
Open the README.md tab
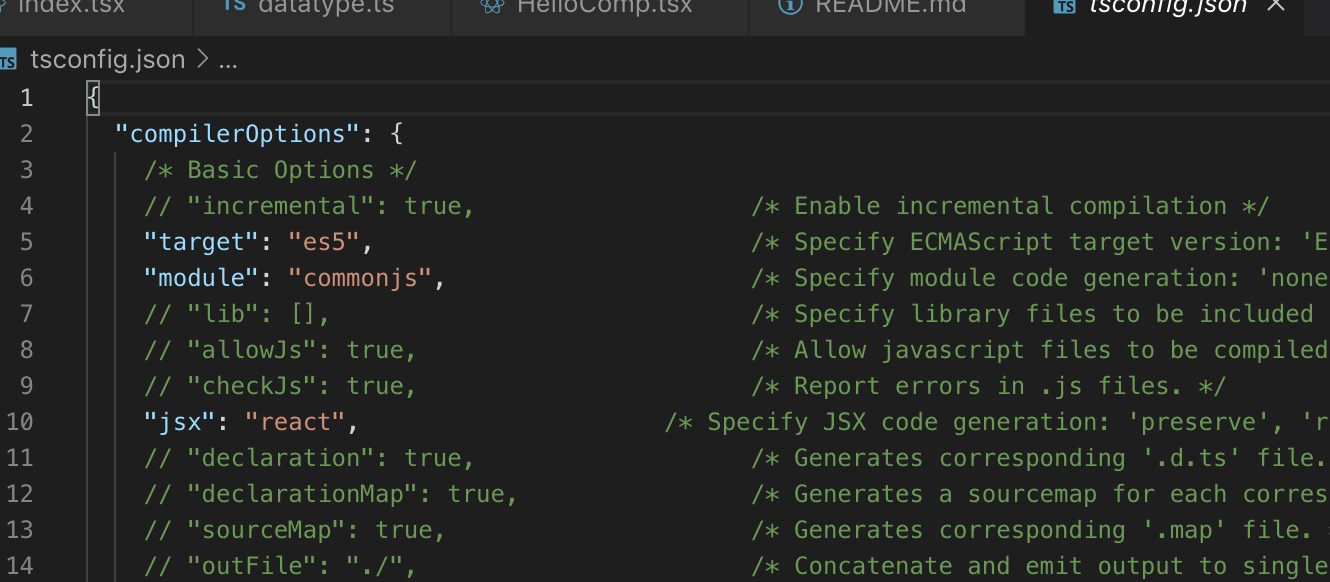tap(890, 6)
